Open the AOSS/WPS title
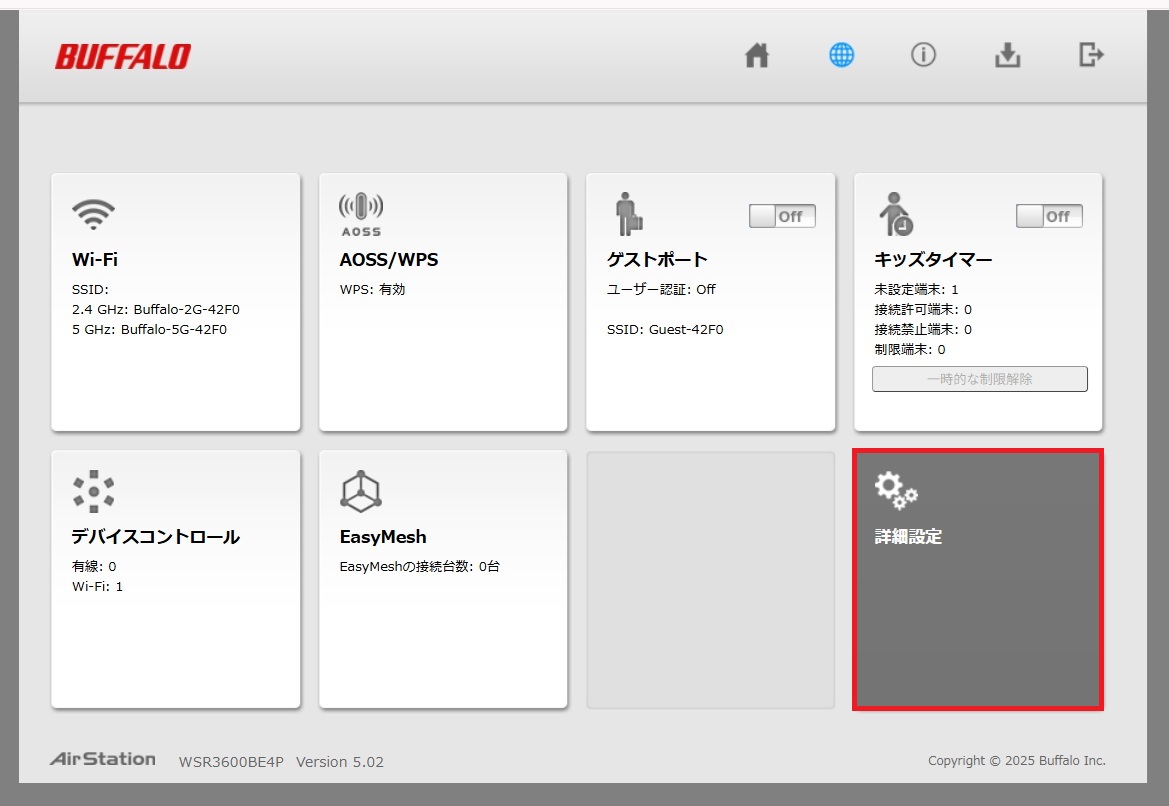The image size is (1169, 806). pyautogui.click(x=388, y=259)
